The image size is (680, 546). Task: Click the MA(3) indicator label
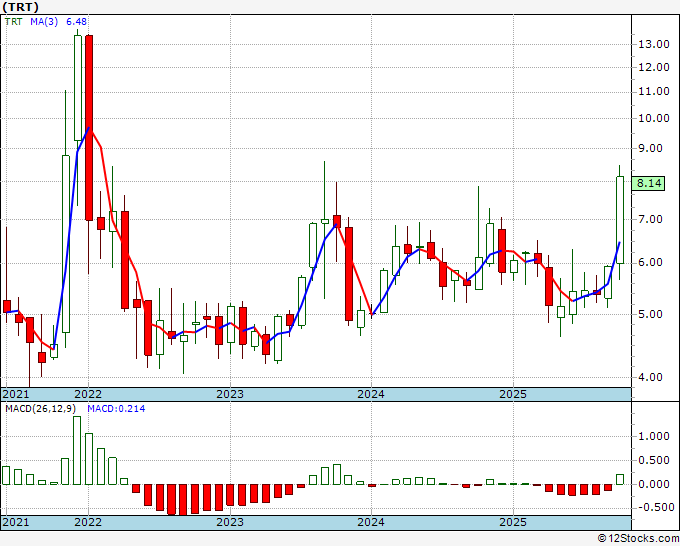point(44,22)
